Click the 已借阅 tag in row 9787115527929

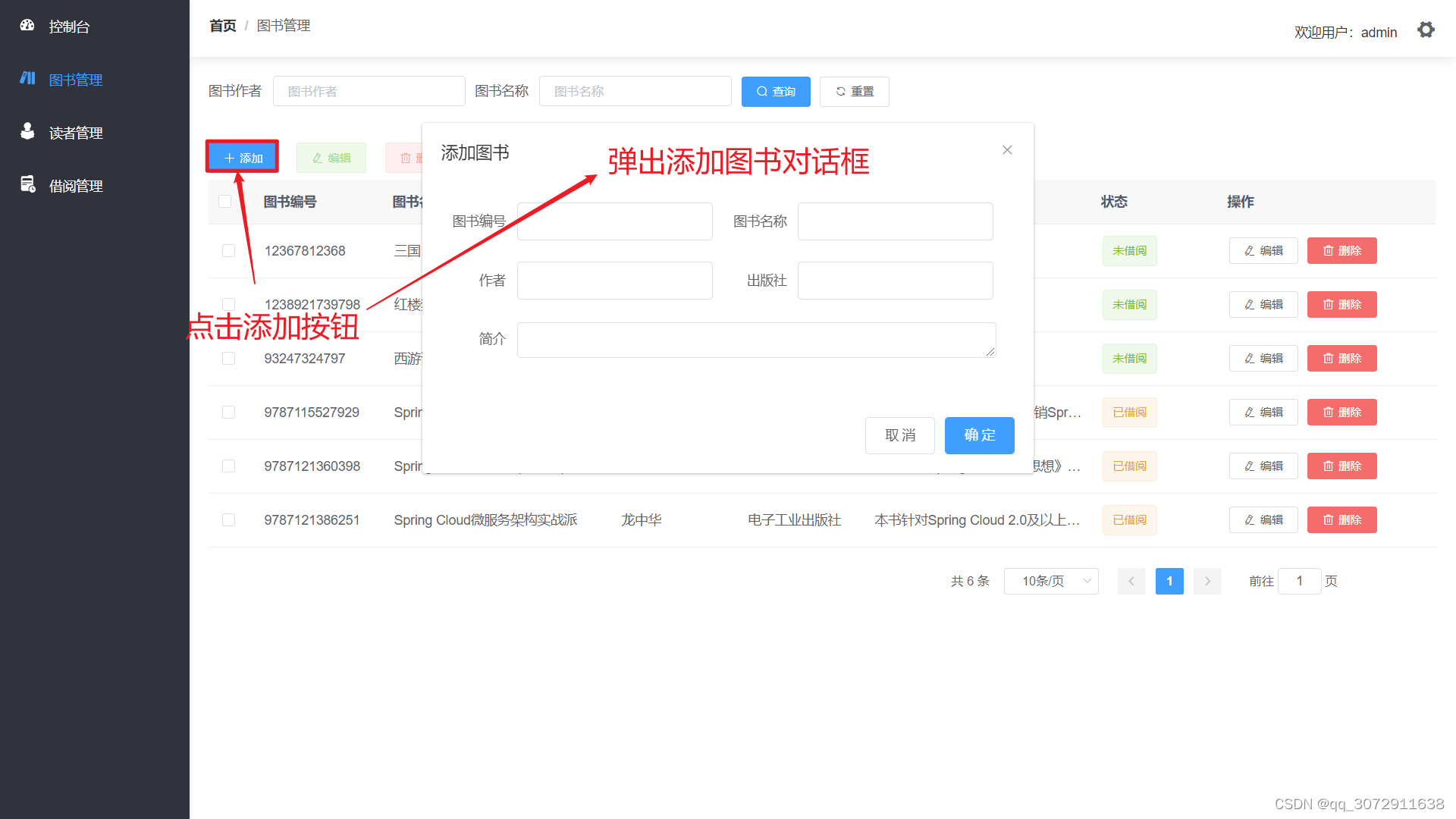[1130, 413]
